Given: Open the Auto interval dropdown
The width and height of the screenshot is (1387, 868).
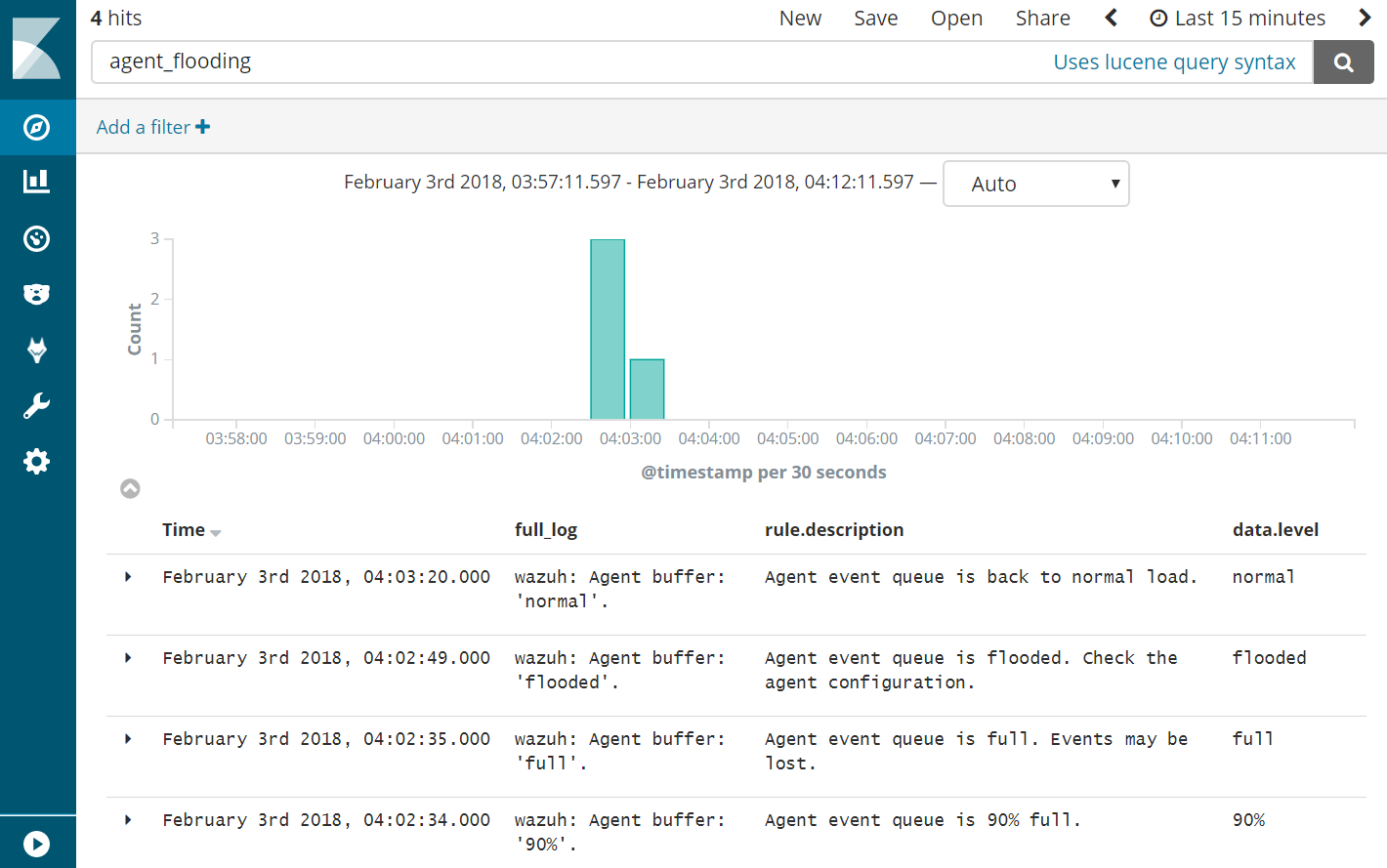Looking at the screenshot, I should coord(1035,184).
